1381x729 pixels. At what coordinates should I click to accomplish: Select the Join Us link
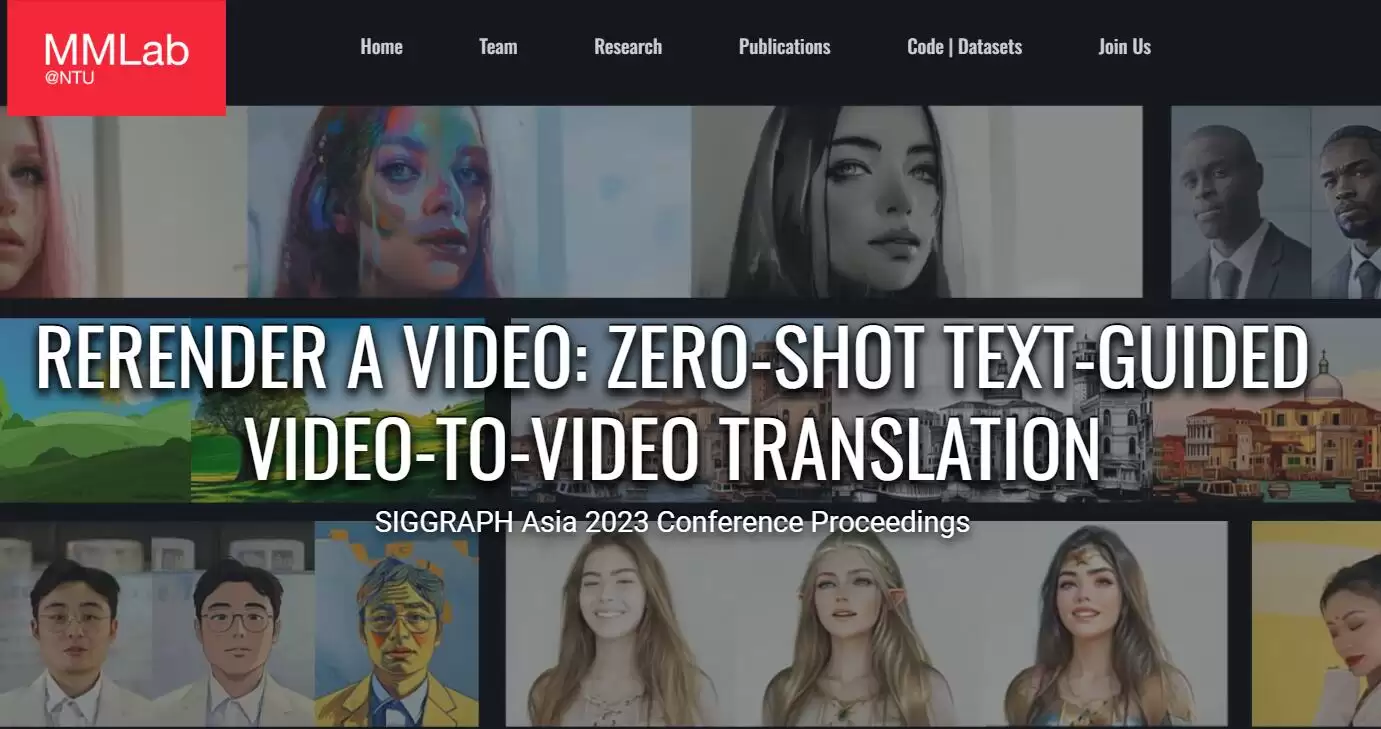tap(1125, 47)
